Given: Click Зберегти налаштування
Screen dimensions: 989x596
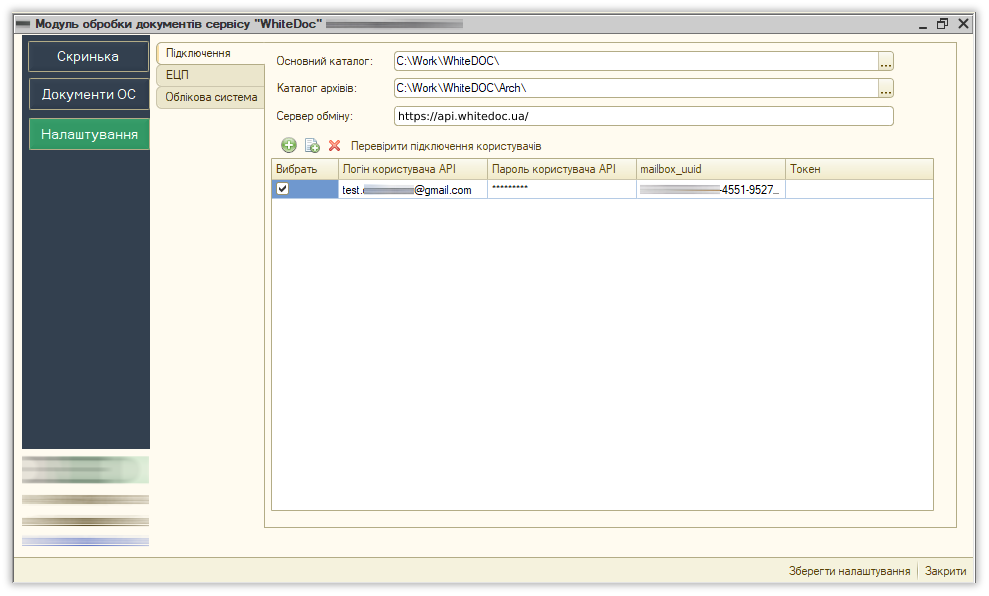Looking at the screenshot, I should coord(849,571).
